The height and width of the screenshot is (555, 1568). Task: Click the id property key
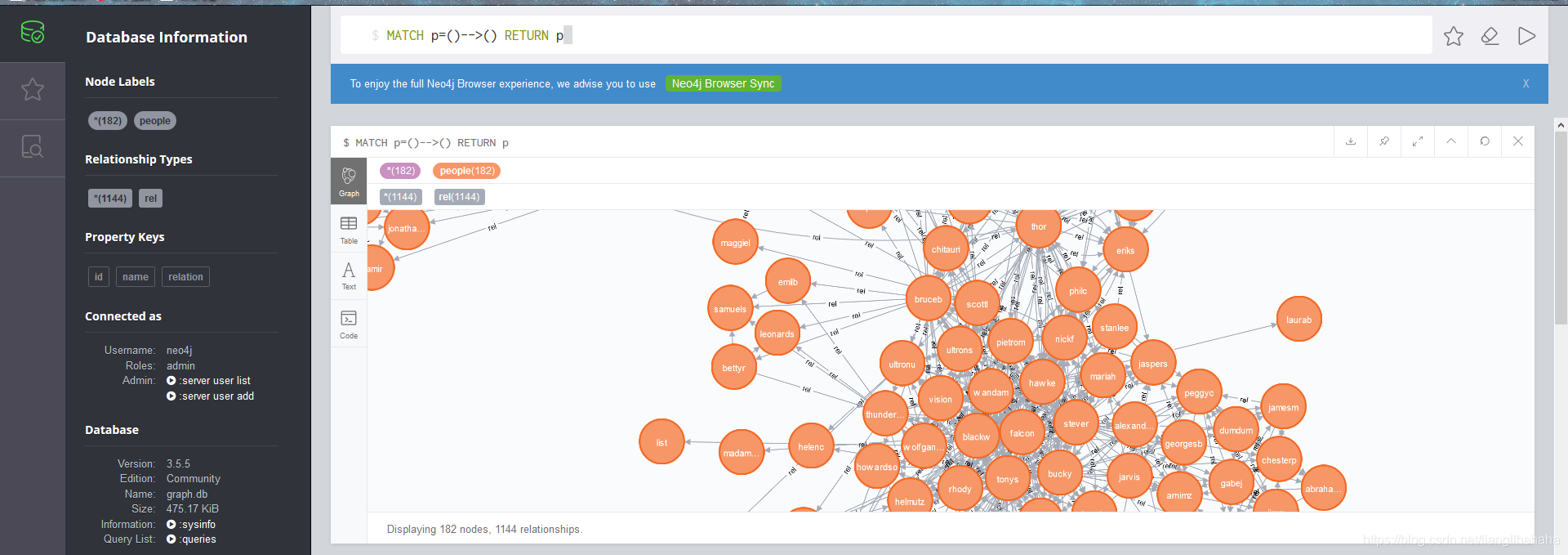[x=99, y=276]
